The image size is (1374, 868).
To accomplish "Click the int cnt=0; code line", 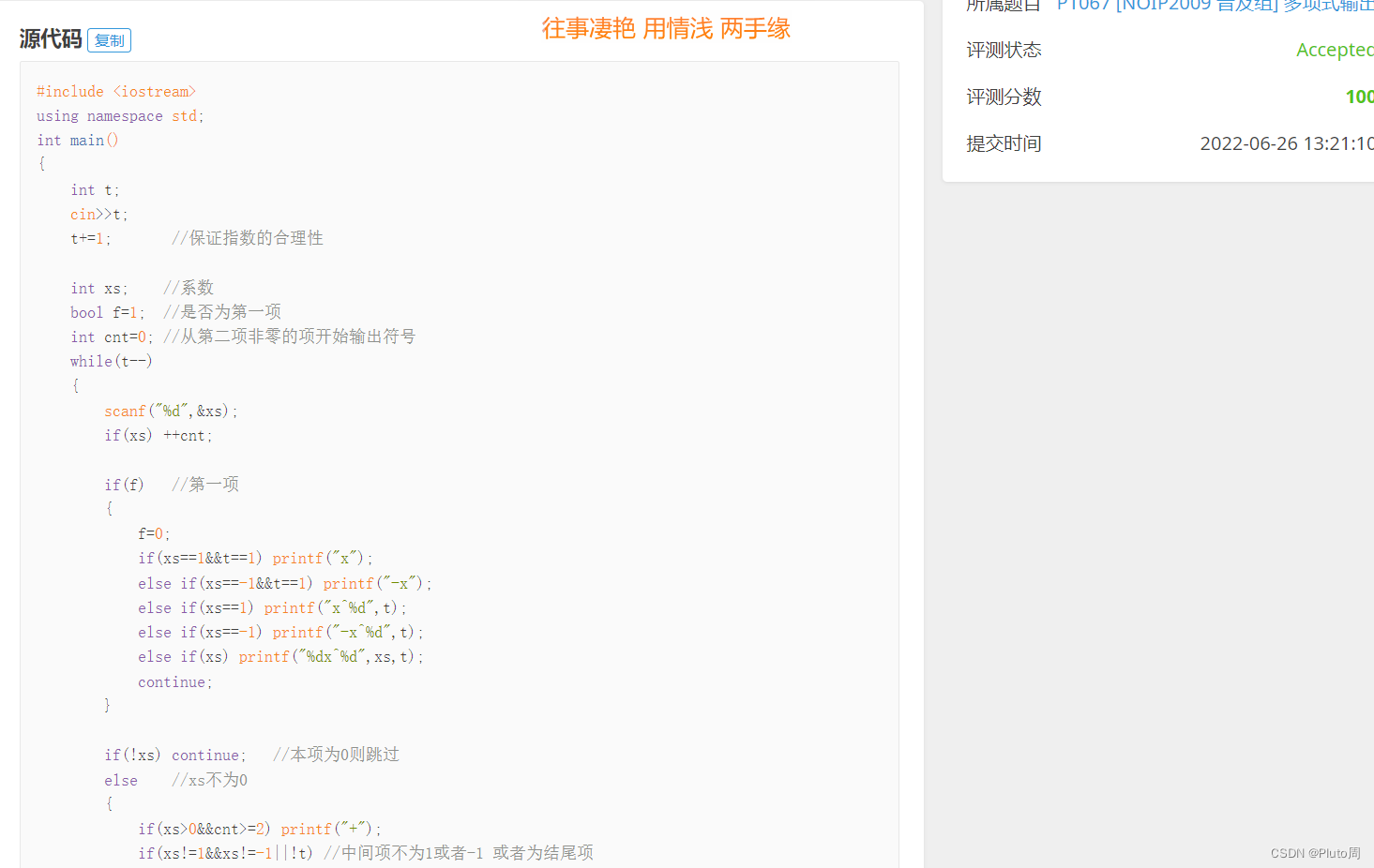I will 111,337.
